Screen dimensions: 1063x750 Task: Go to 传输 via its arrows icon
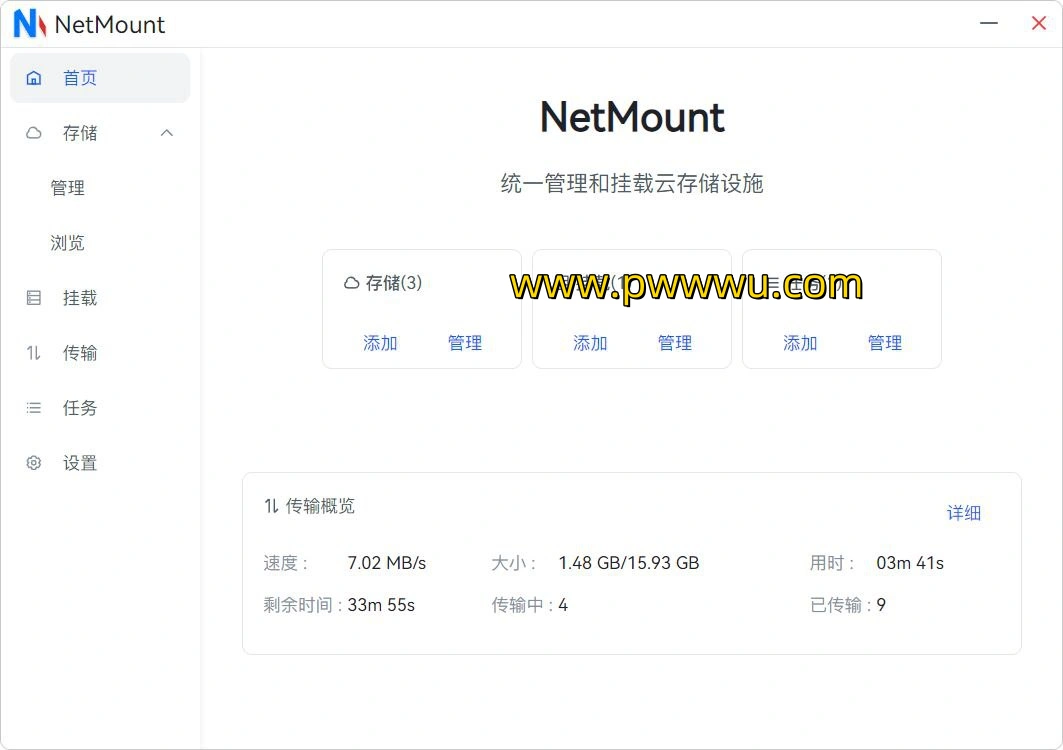(34, 353)
